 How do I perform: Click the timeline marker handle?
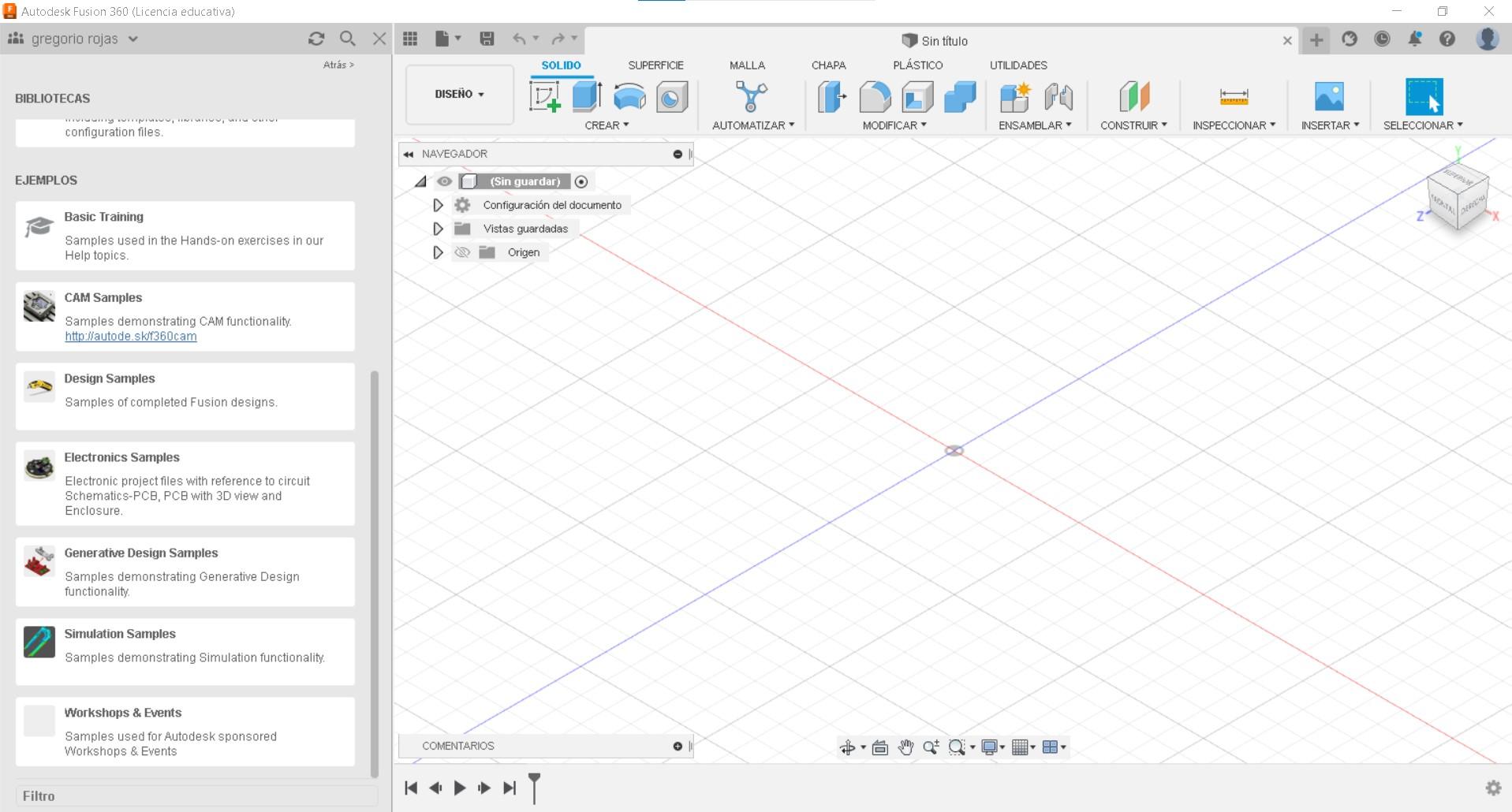(534, 788)
